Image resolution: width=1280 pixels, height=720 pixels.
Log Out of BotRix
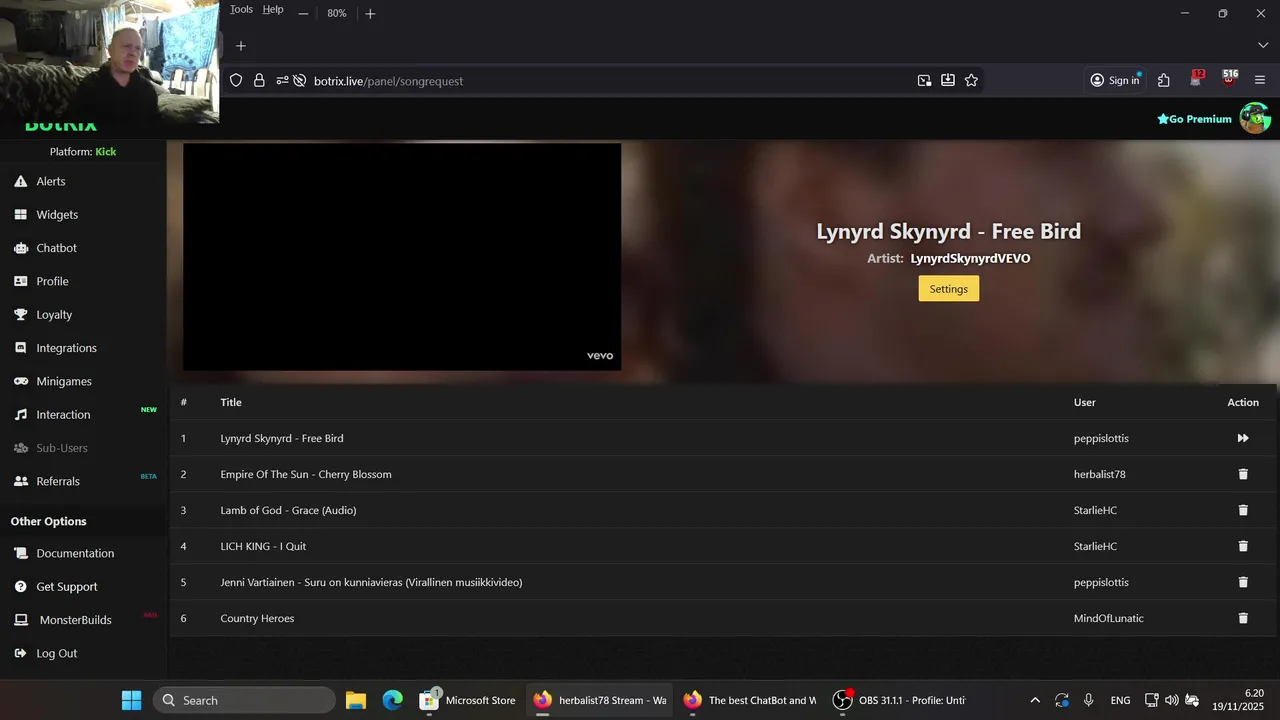coord(56,653)
